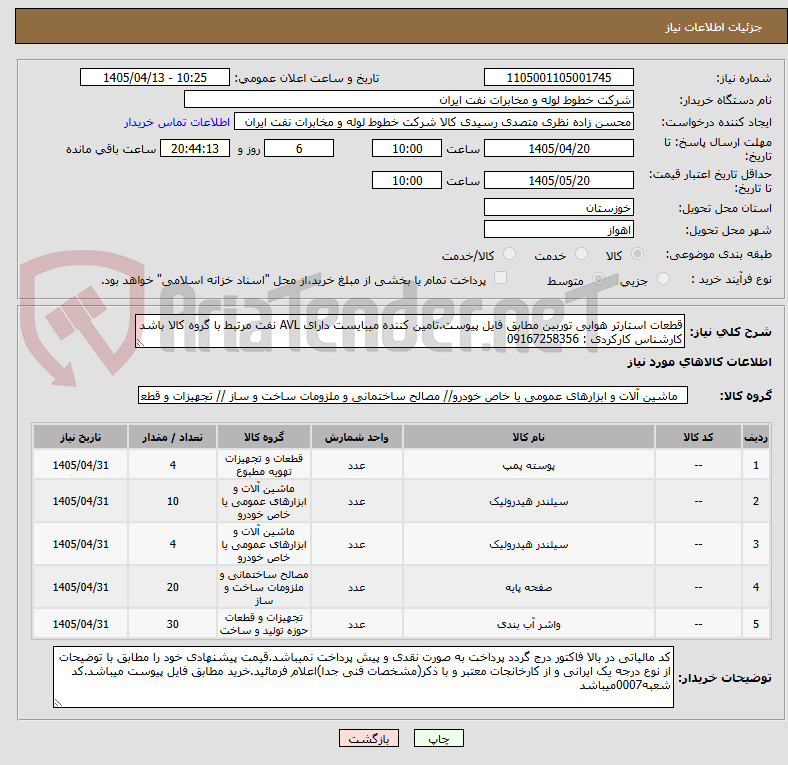Click the چاپ print button
Viewport: 788px width, 765px height.
(x=439, y=738)
